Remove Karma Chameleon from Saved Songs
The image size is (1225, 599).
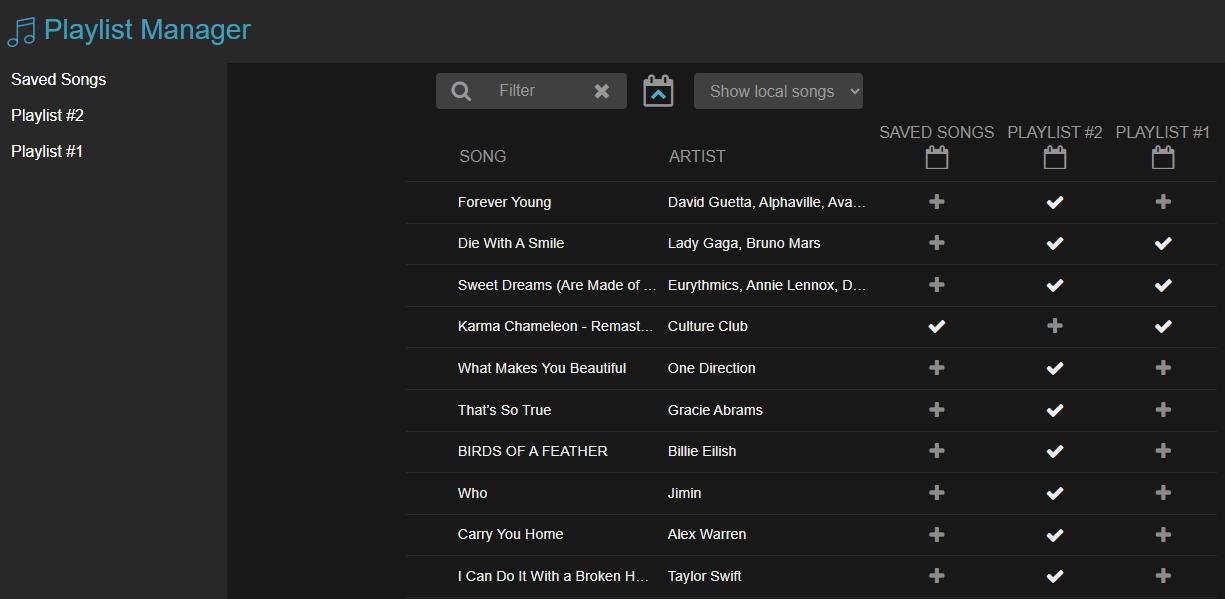[936, 326]
